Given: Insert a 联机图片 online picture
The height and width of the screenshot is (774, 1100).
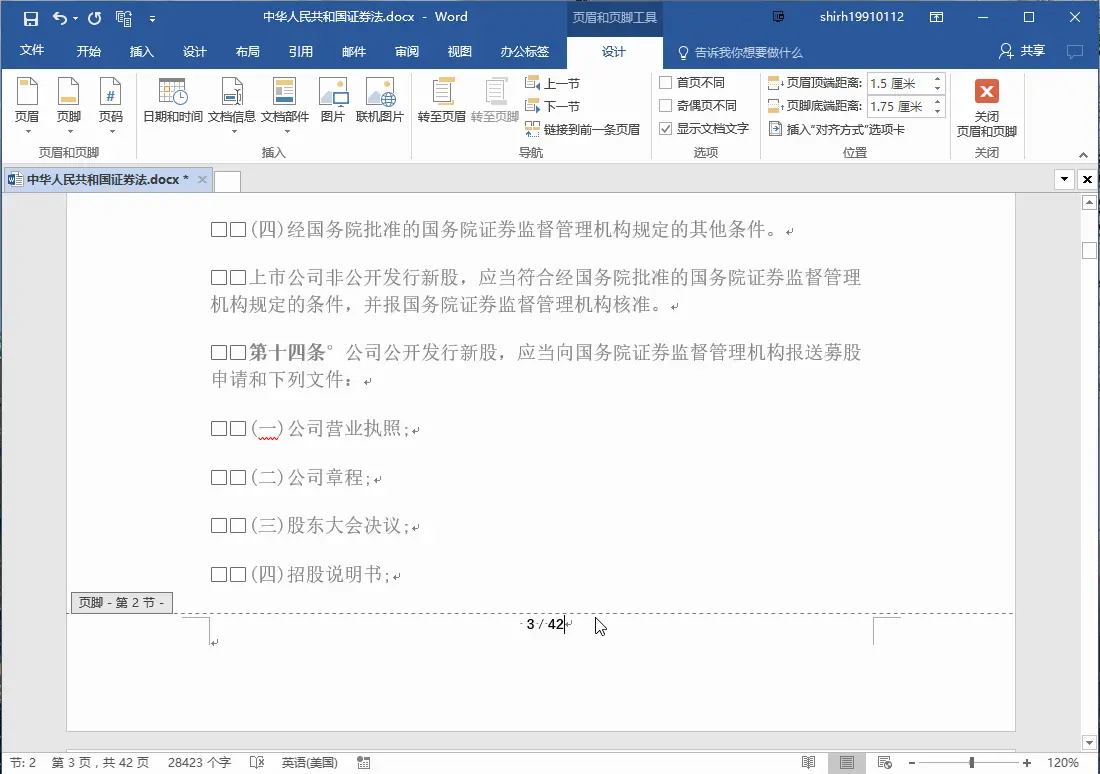Looking at the screenshot, I should click(380, 101).
